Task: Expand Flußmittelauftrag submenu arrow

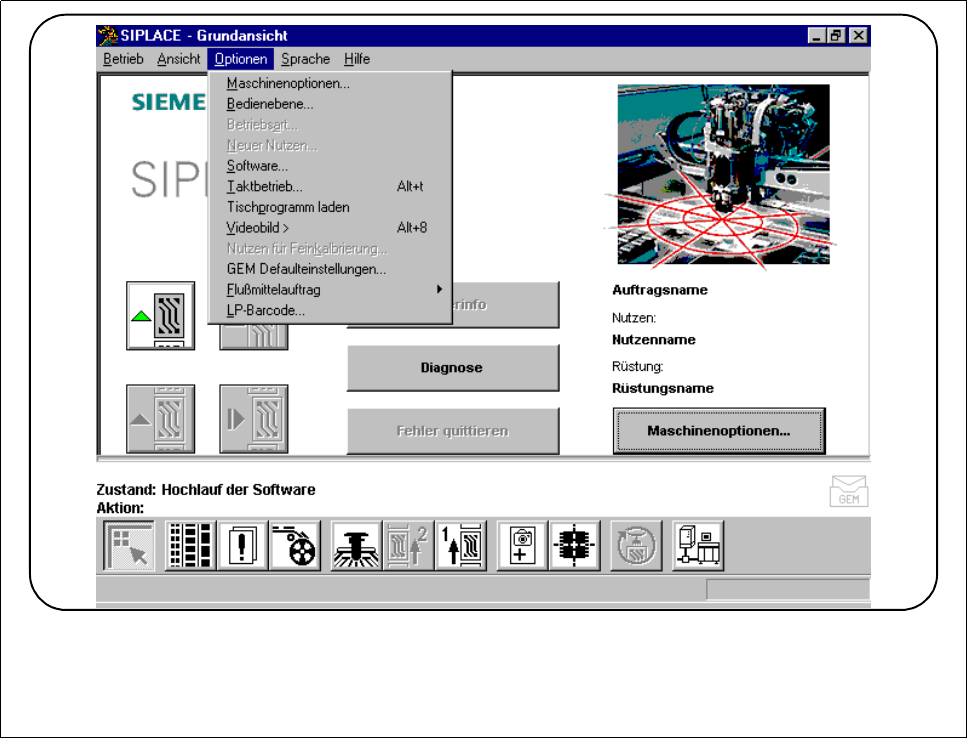Action: (439, 289)
